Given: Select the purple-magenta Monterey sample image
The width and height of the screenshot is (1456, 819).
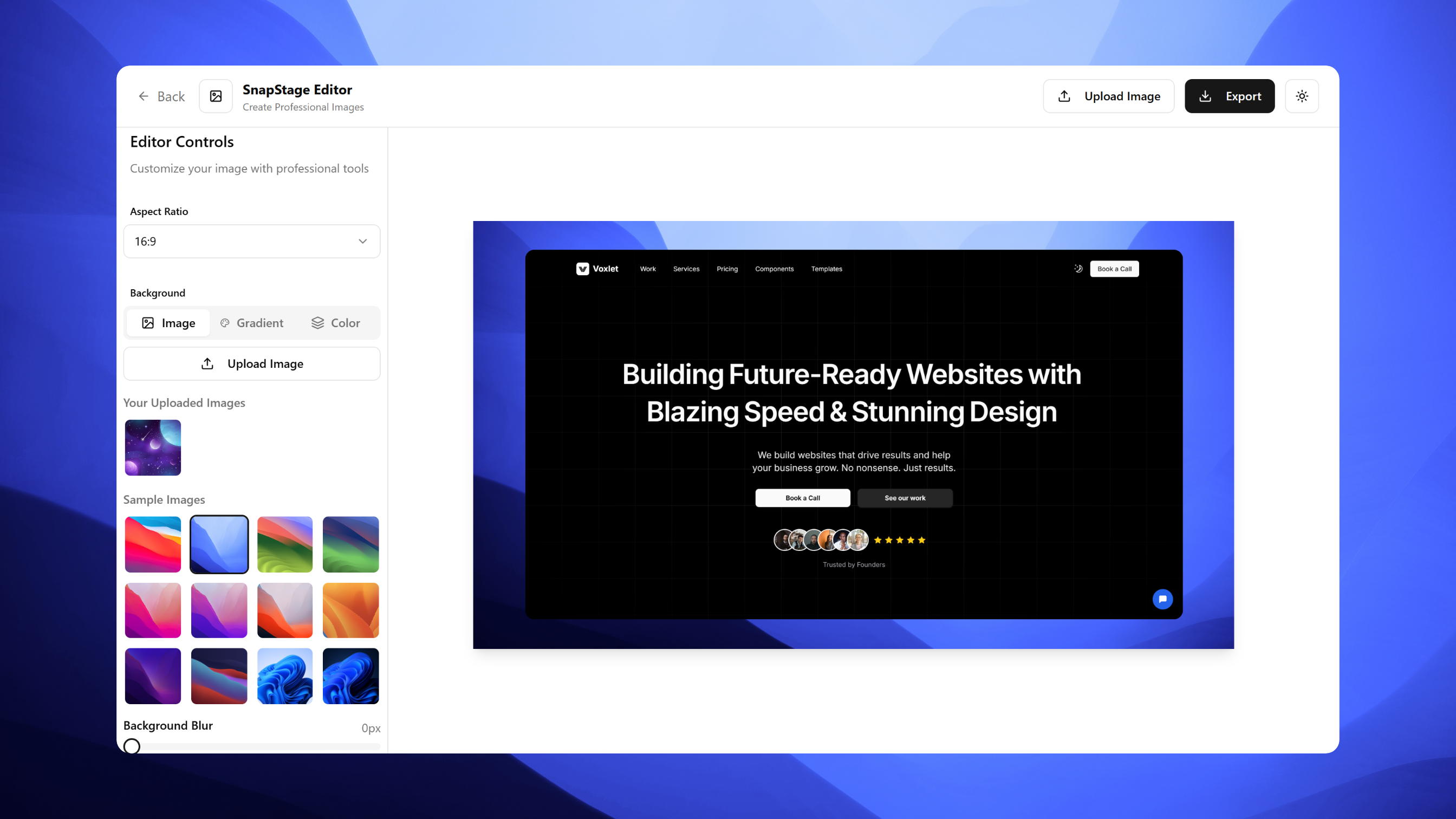Looking at the screenshot, I should (x=219, y=610).
